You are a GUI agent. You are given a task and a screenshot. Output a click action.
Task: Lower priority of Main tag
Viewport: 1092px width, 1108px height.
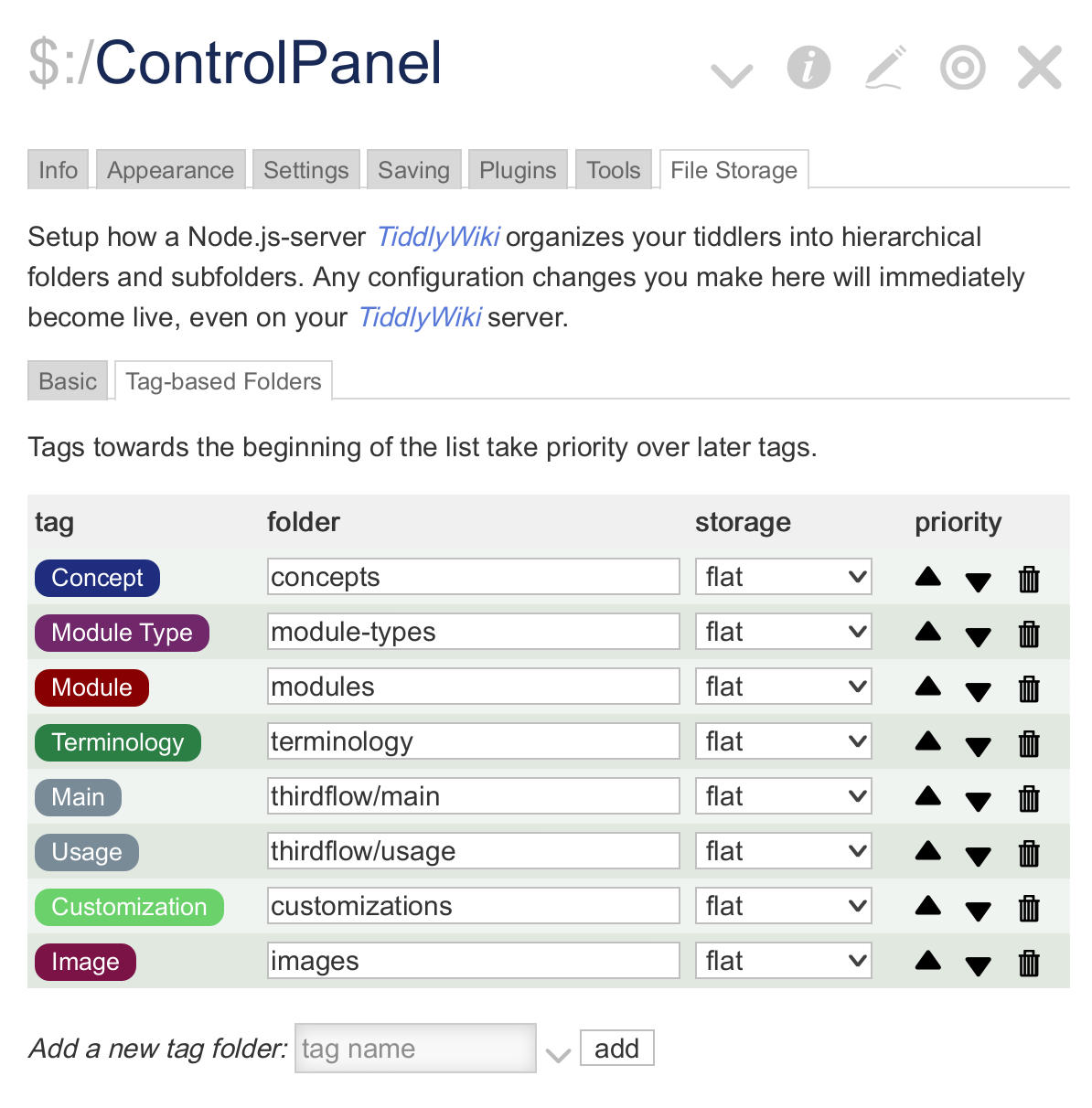979,802
